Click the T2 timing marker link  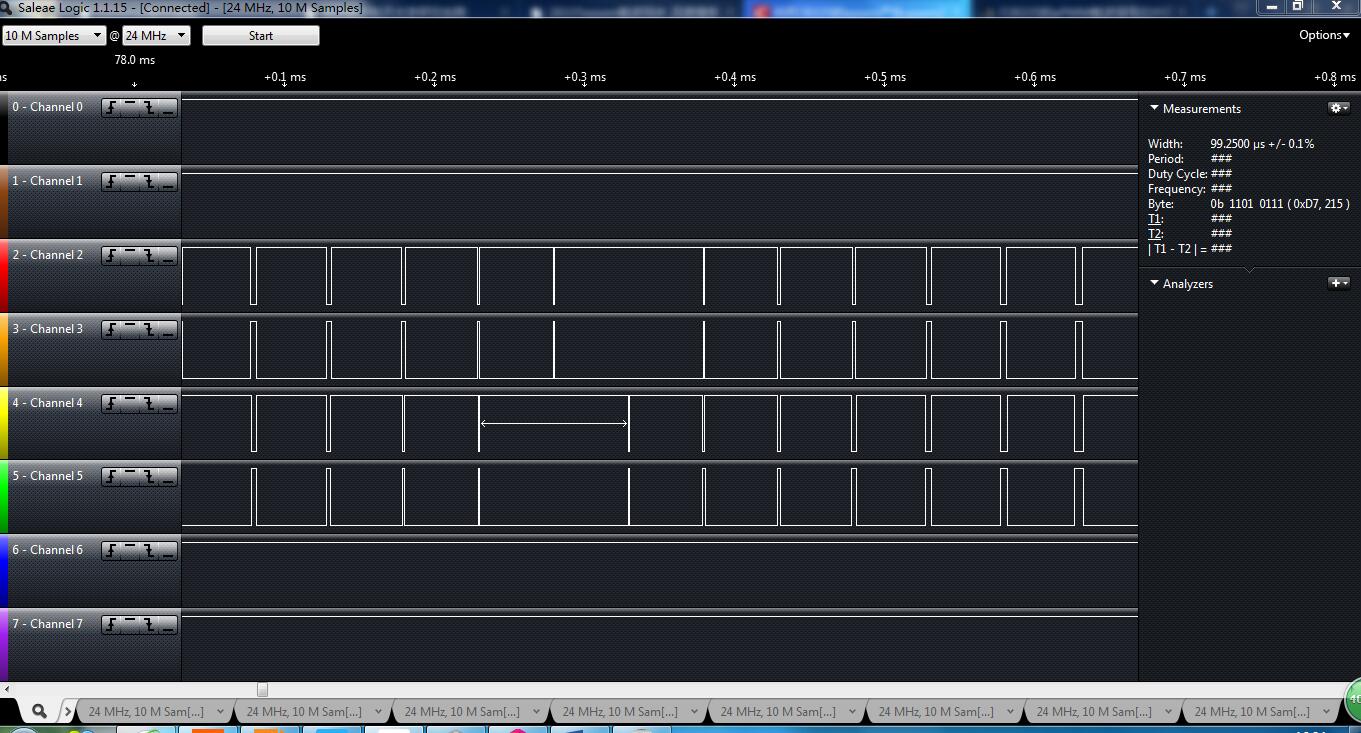tap(1155, 234)
